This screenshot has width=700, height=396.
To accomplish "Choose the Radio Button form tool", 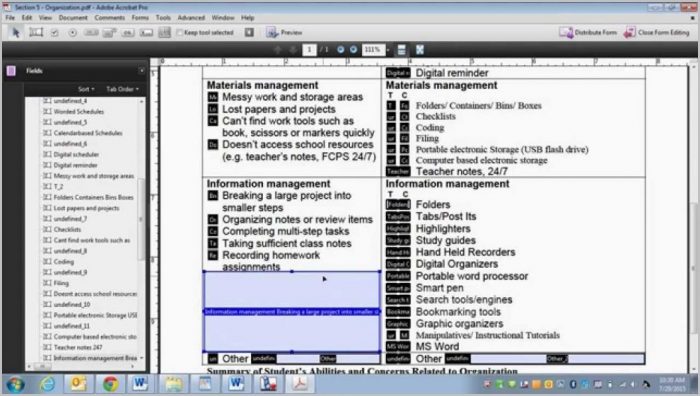I will [x=72, y=33].
